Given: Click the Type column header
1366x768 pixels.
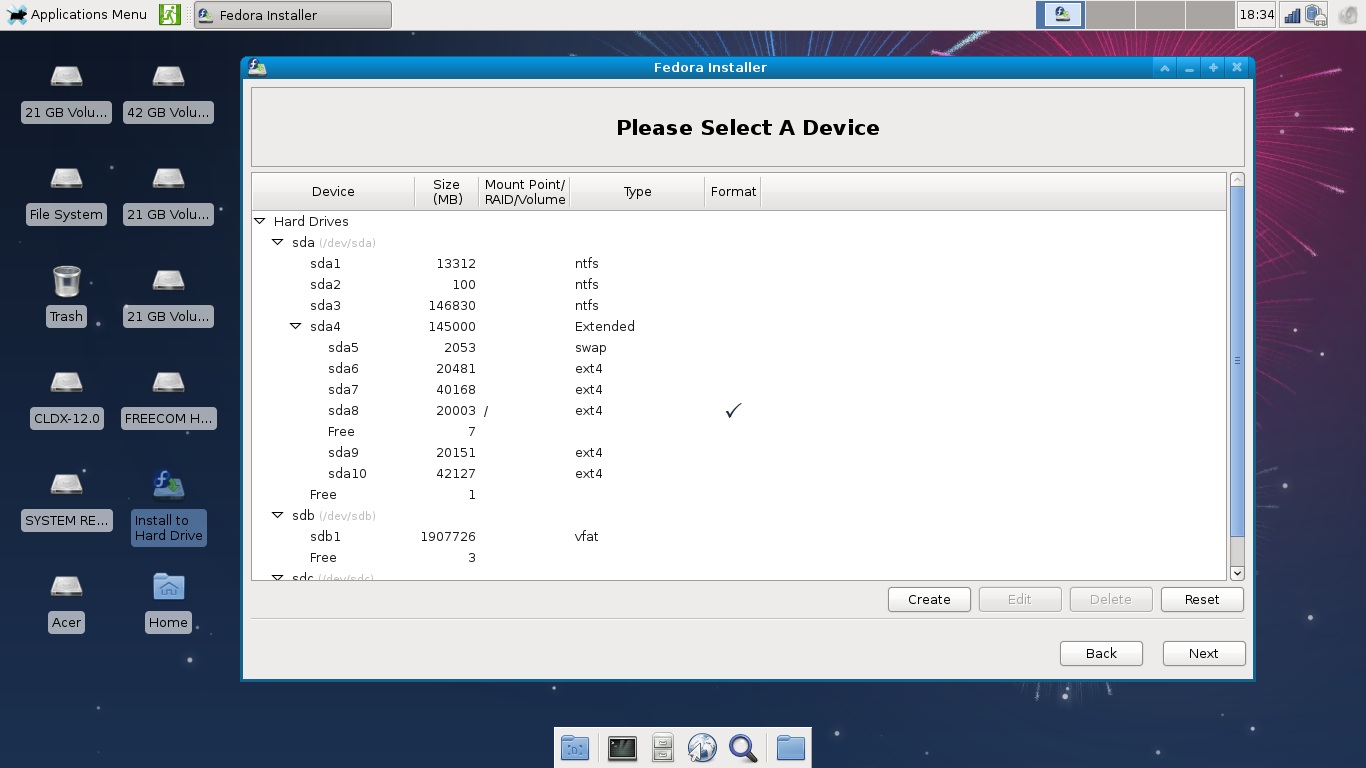Looking at the screenshot, I should [x=637, y=192].
